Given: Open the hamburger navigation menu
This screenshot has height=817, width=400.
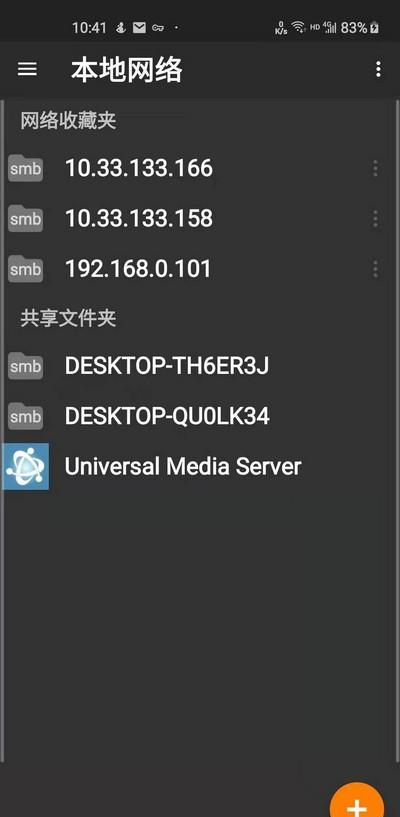Looking at the screenshot, I should point(27,69).
